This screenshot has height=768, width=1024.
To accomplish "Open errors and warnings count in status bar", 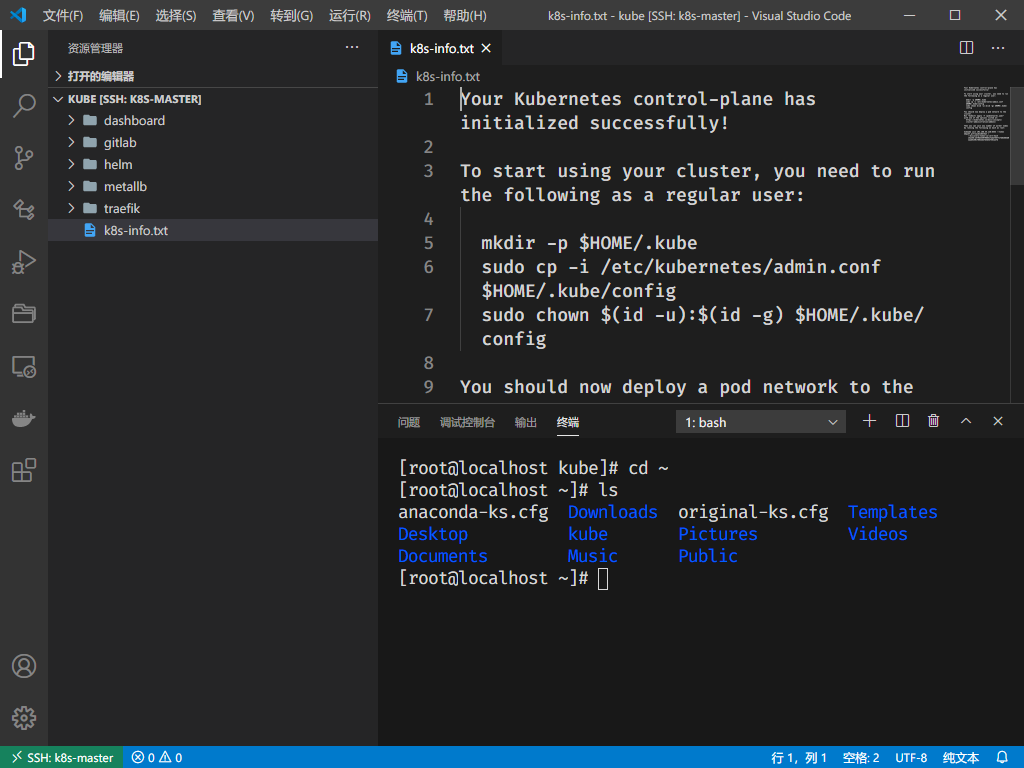I will (157, 758).
